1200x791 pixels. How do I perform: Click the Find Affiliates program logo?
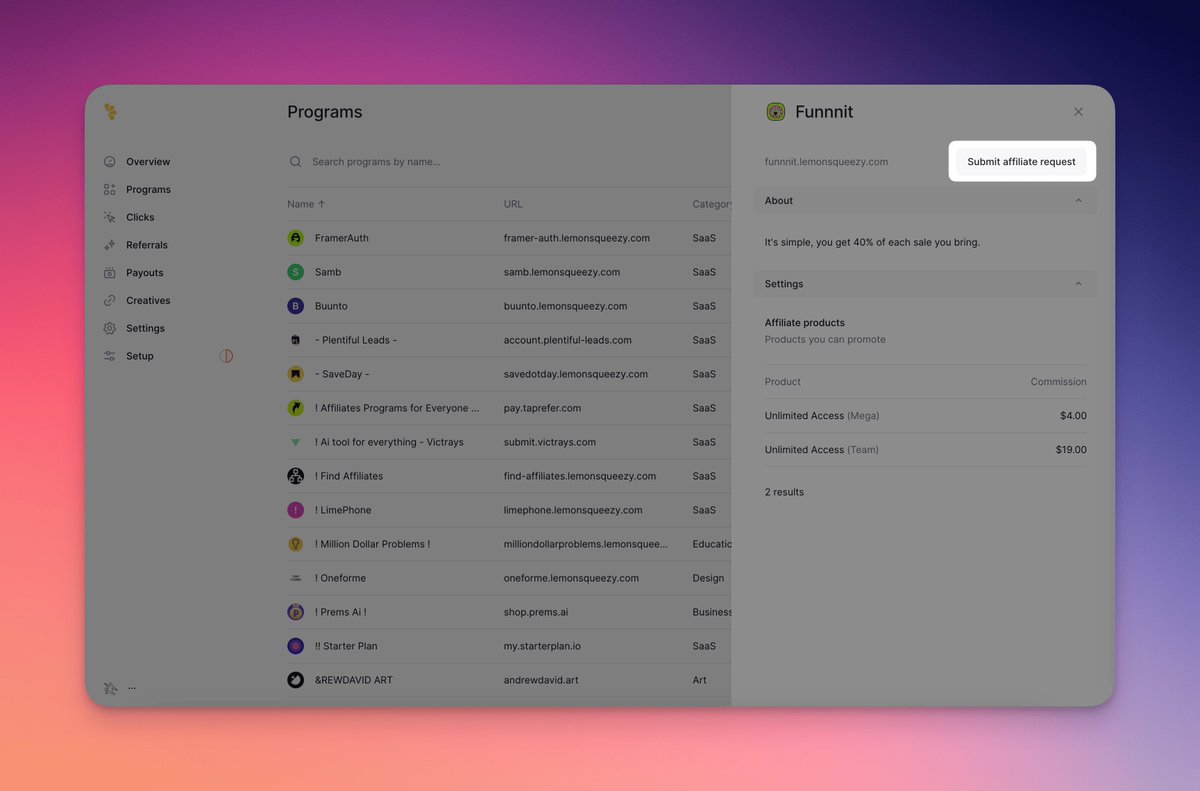pos(295,476)
